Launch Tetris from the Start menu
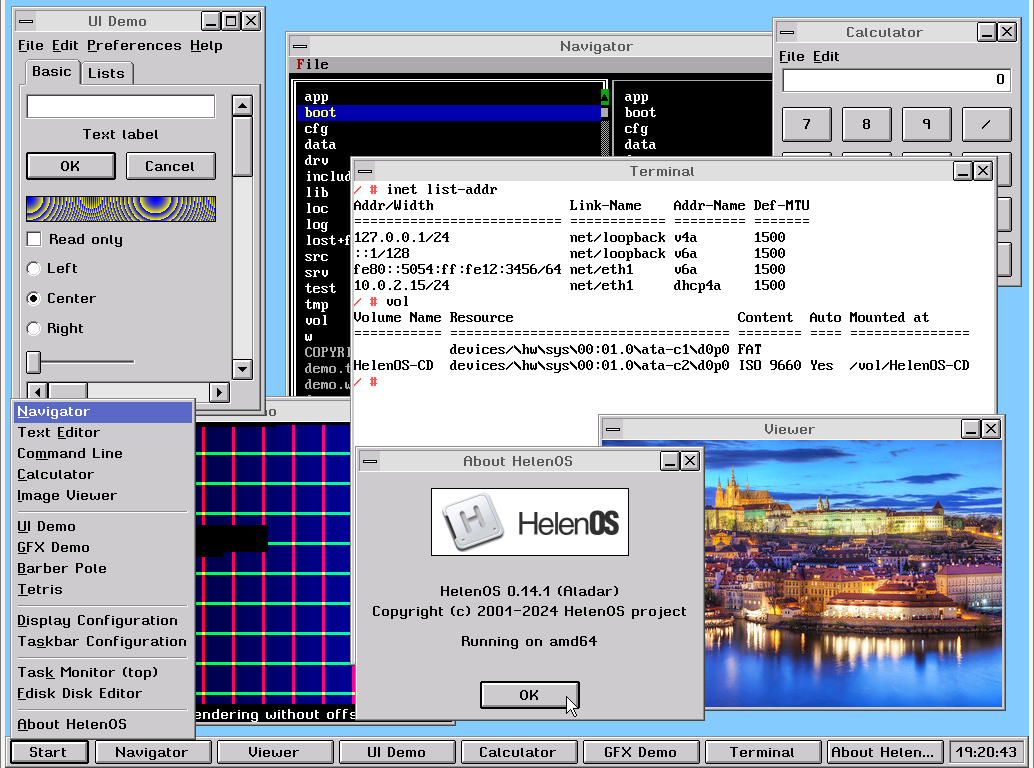Image resolution: width=1034 pixels, height=768 pixels. (x=39, y=589)
